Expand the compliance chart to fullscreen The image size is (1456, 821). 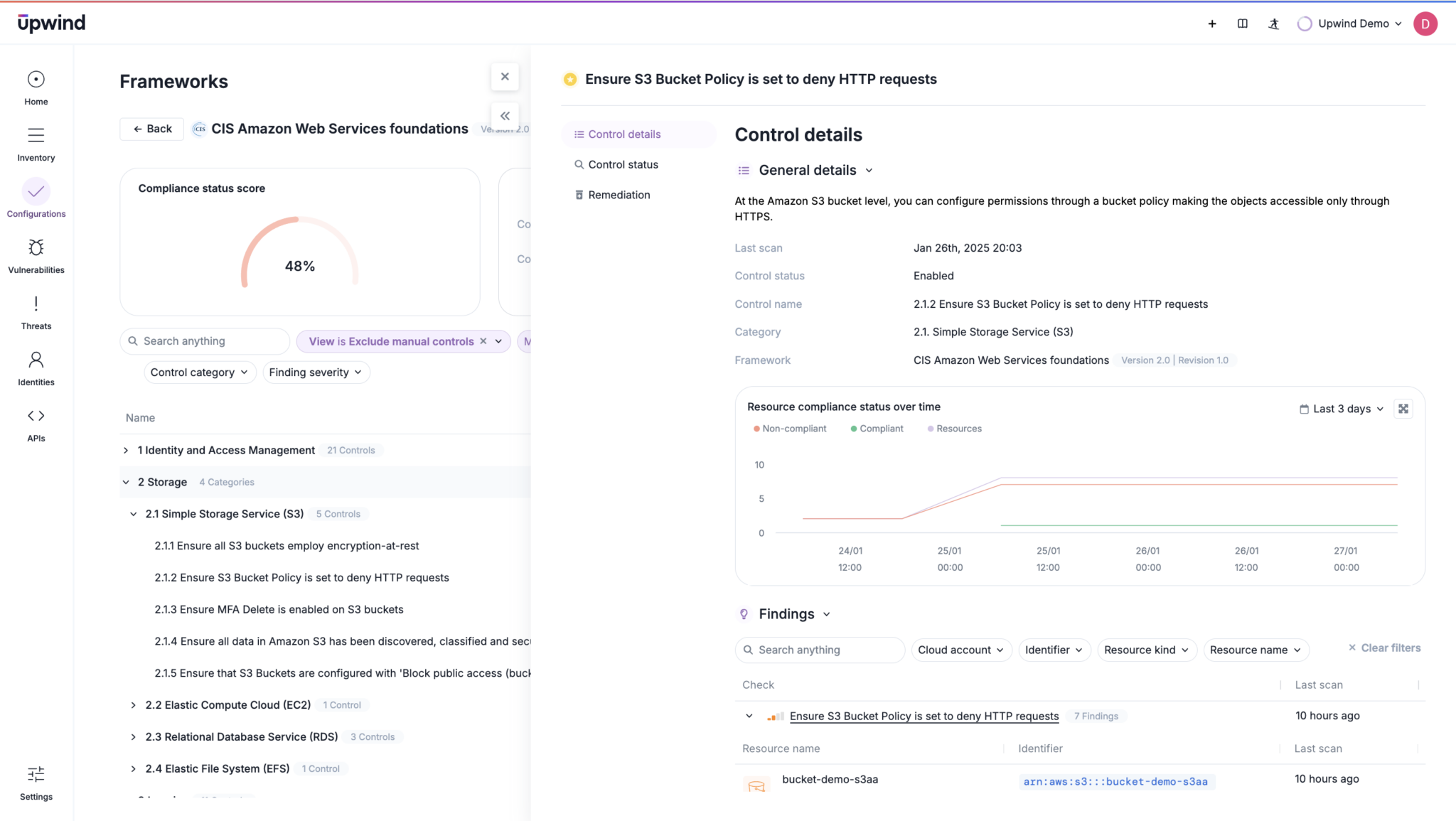click(1403, 409)
